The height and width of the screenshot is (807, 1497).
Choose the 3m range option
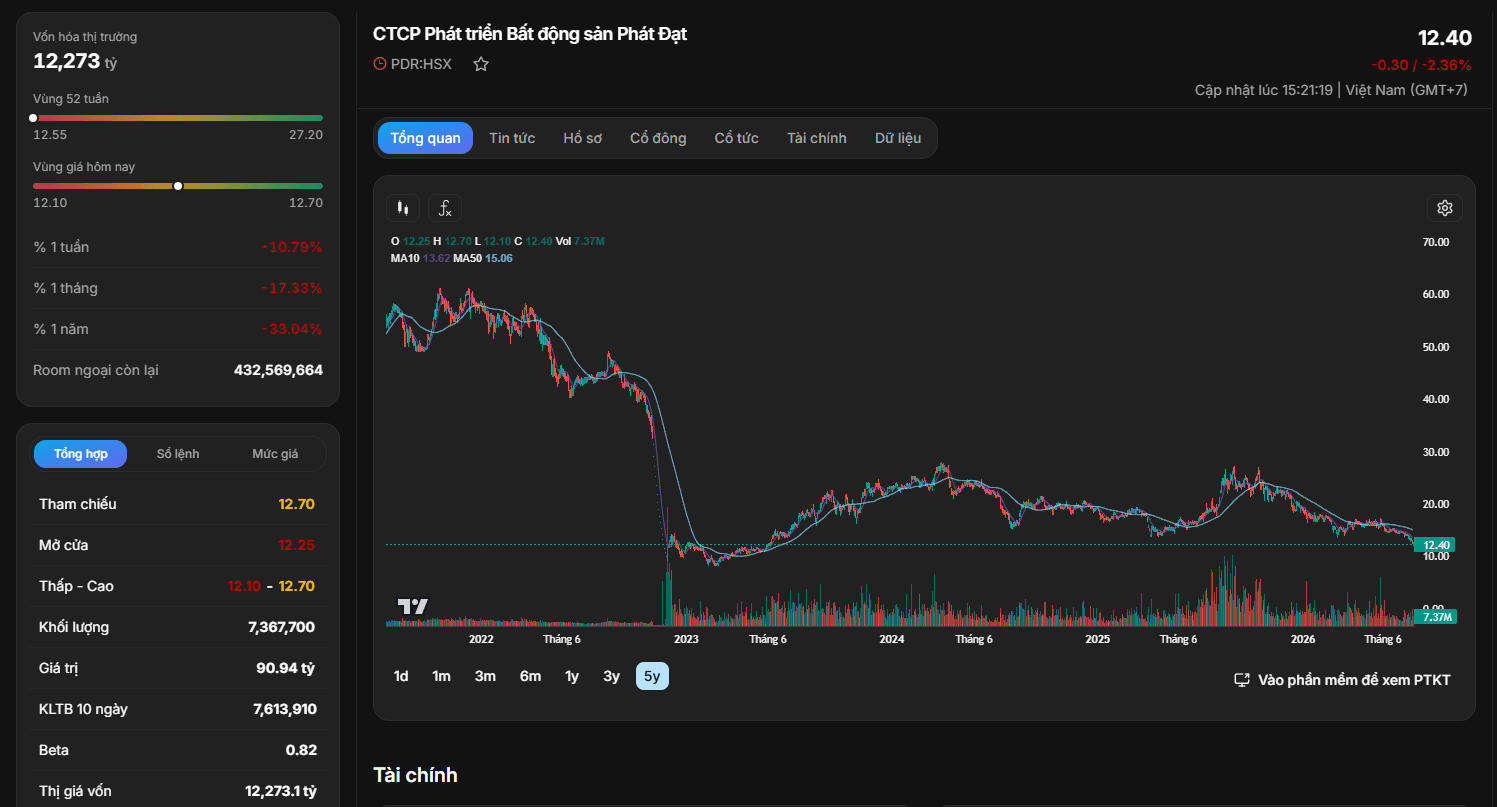(485, 676)
